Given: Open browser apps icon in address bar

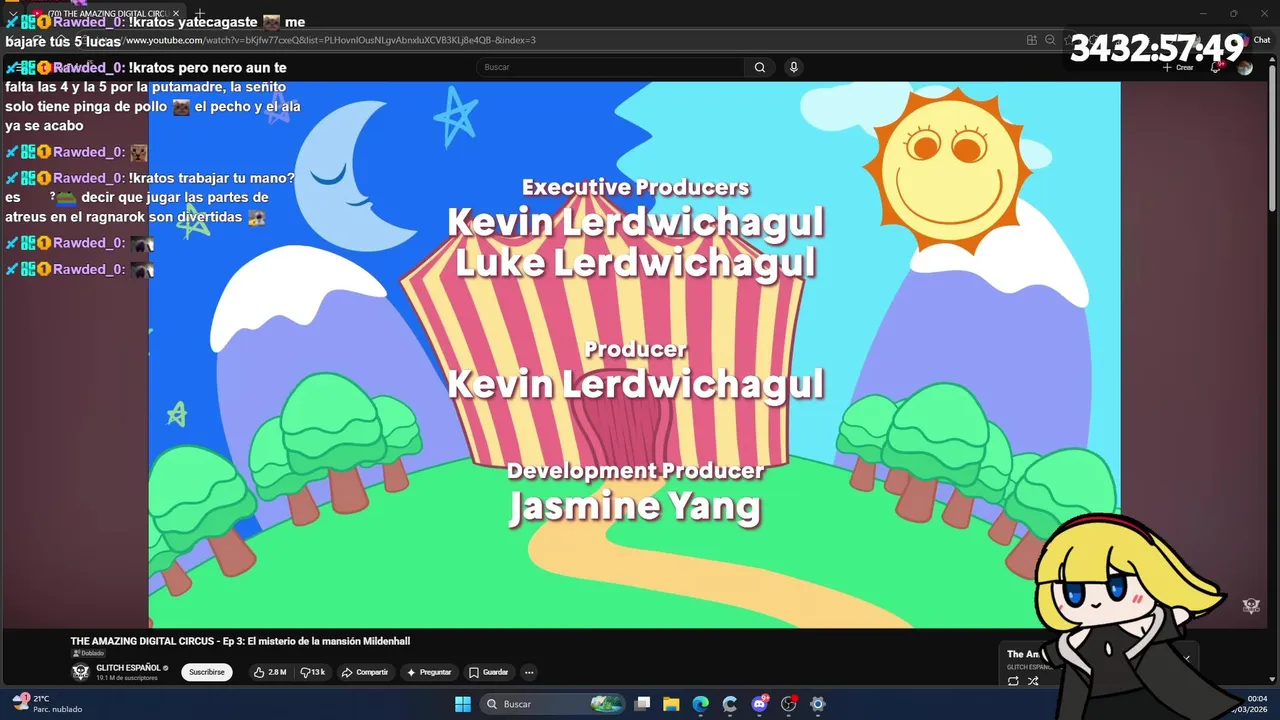Looking at the screenshot, I should click(x=1031, y=40).
